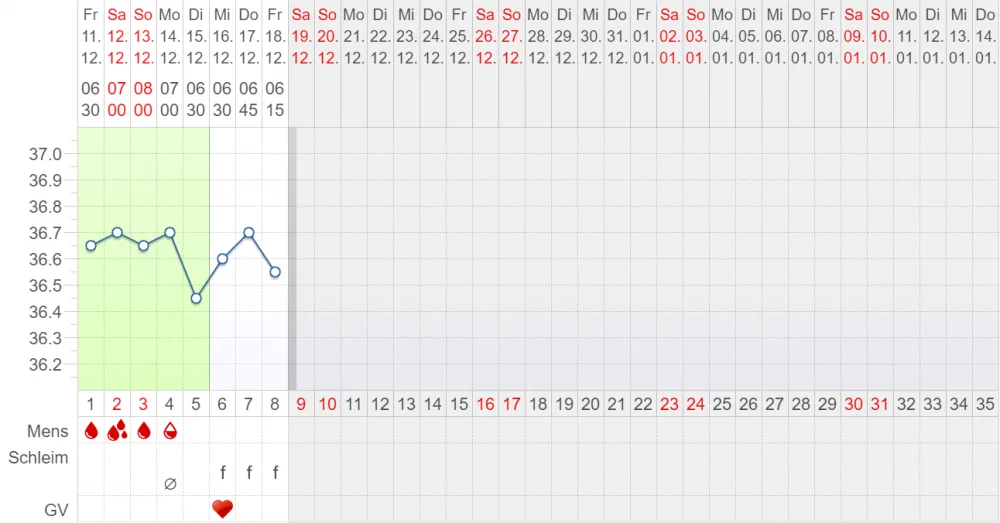Click the date header 'Mo 14.12.'
The image size is (1000, 523).
(170, 36)
